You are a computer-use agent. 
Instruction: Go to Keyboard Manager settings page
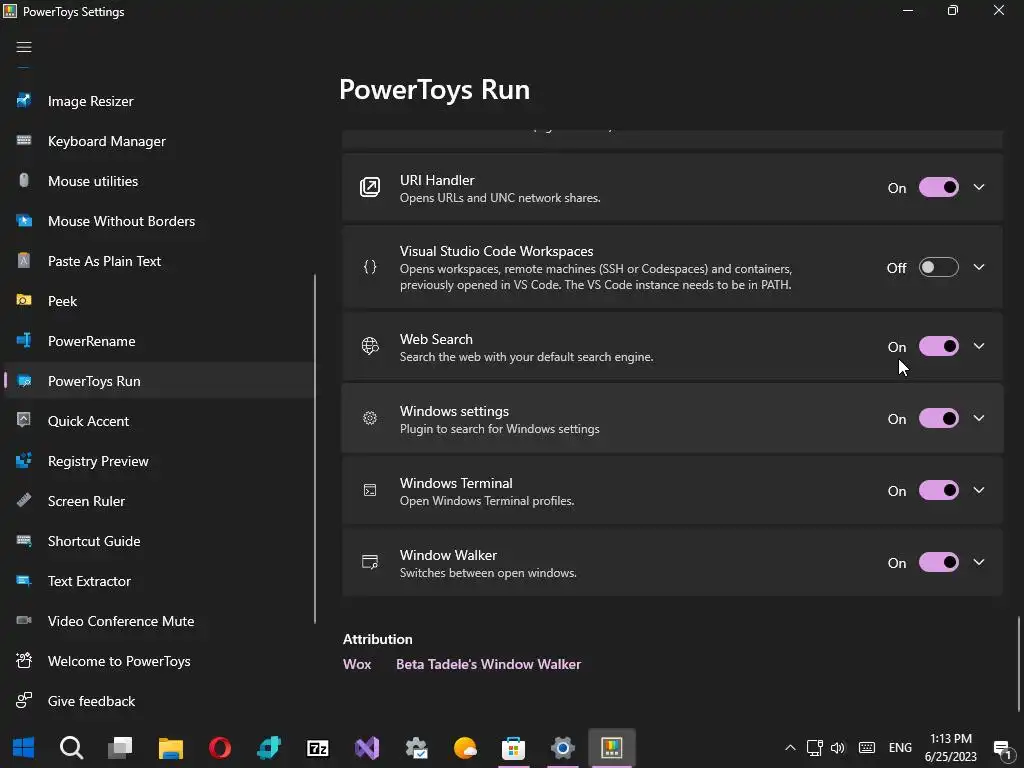pyautogui.click(x=159, y=140)
